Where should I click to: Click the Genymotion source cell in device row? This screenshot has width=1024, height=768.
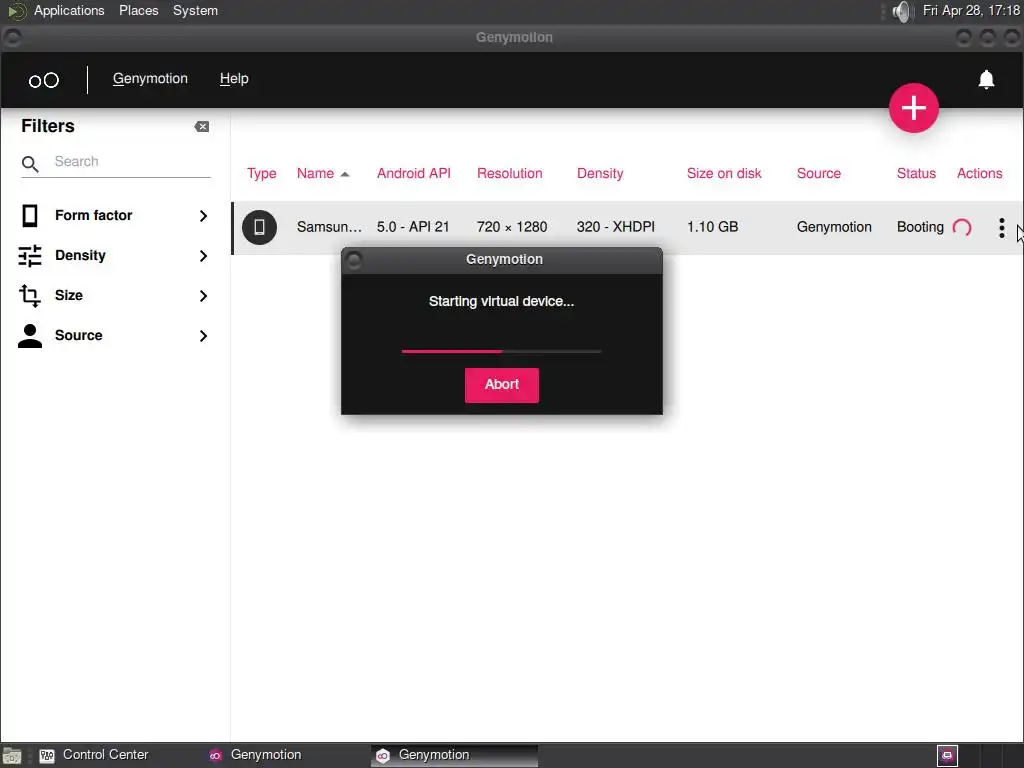click(834, 227)
